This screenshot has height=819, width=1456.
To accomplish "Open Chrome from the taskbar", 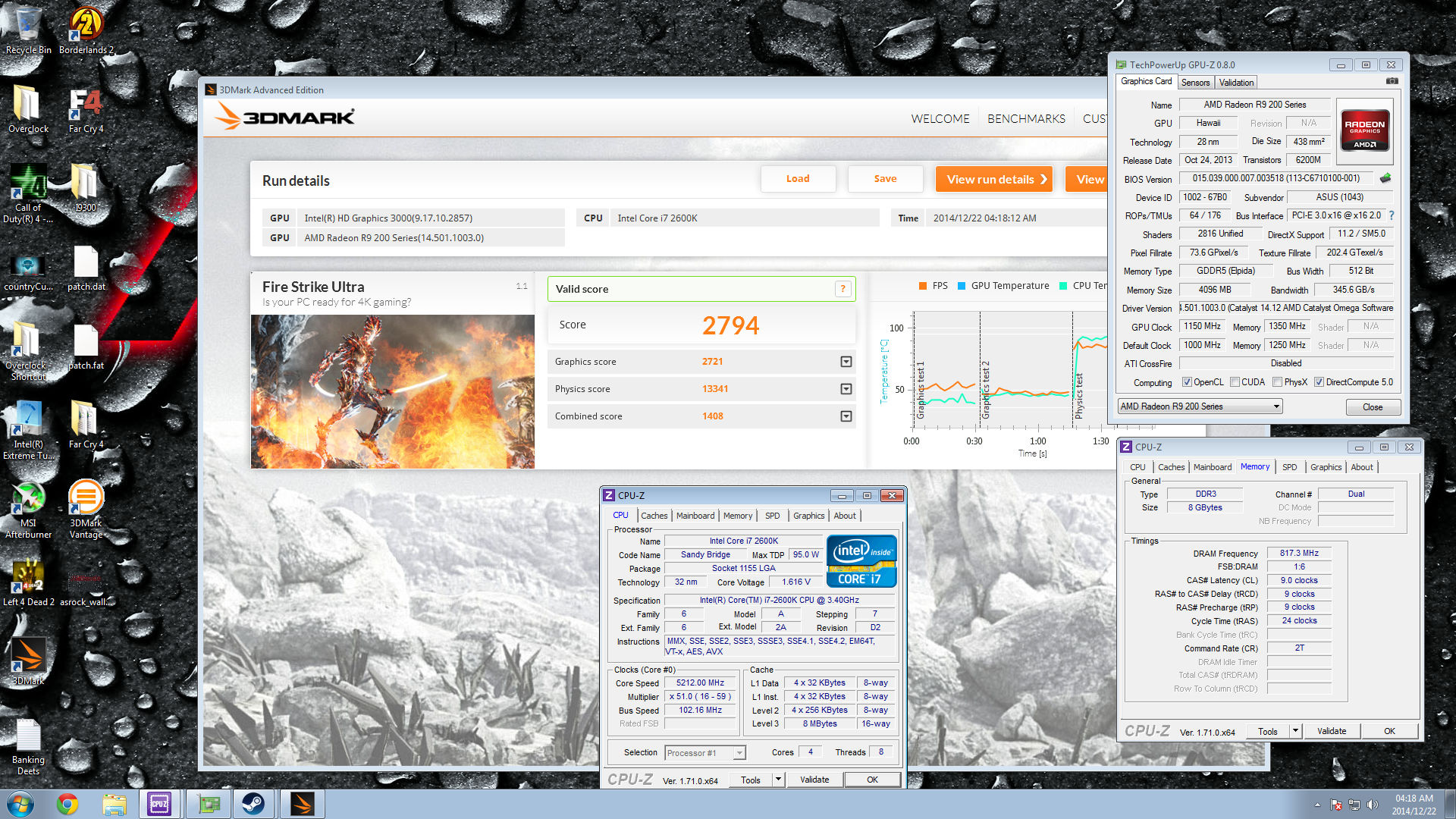I will point(67,804).
